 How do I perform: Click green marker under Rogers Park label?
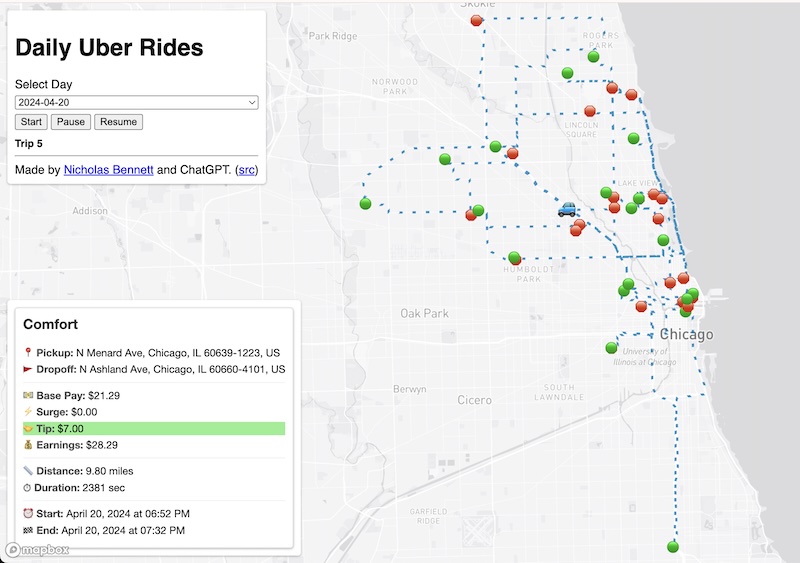(x=593, y=56)
